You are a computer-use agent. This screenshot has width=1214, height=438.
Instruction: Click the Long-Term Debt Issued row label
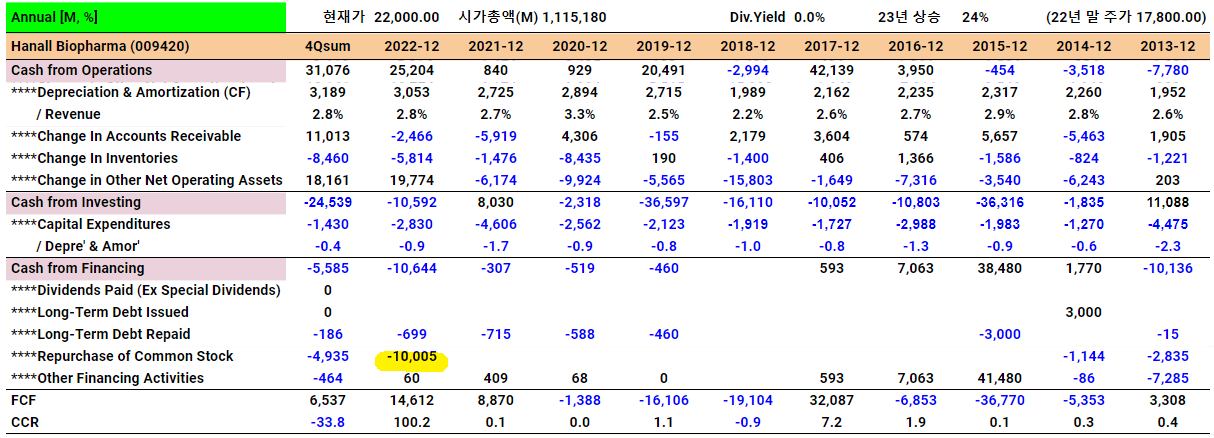[100, 312]
